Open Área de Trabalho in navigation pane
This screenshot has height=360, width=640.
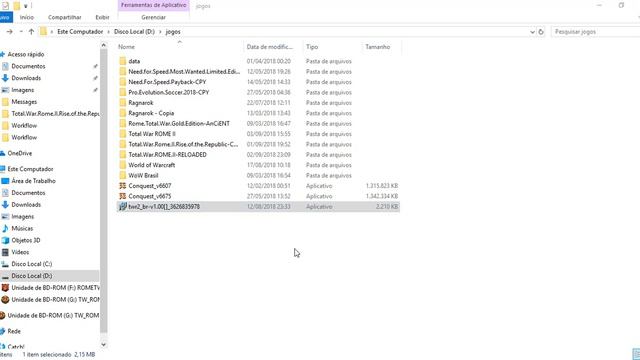(33, 181)
